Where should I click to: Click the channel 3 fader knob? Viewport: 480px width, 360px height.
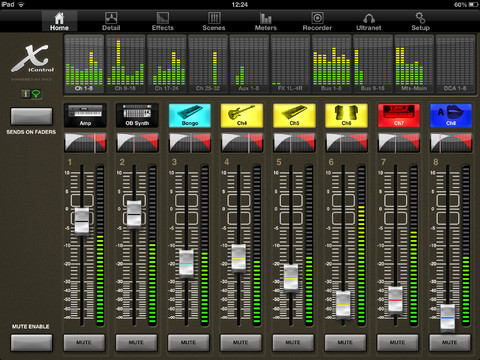pos(186,263)
